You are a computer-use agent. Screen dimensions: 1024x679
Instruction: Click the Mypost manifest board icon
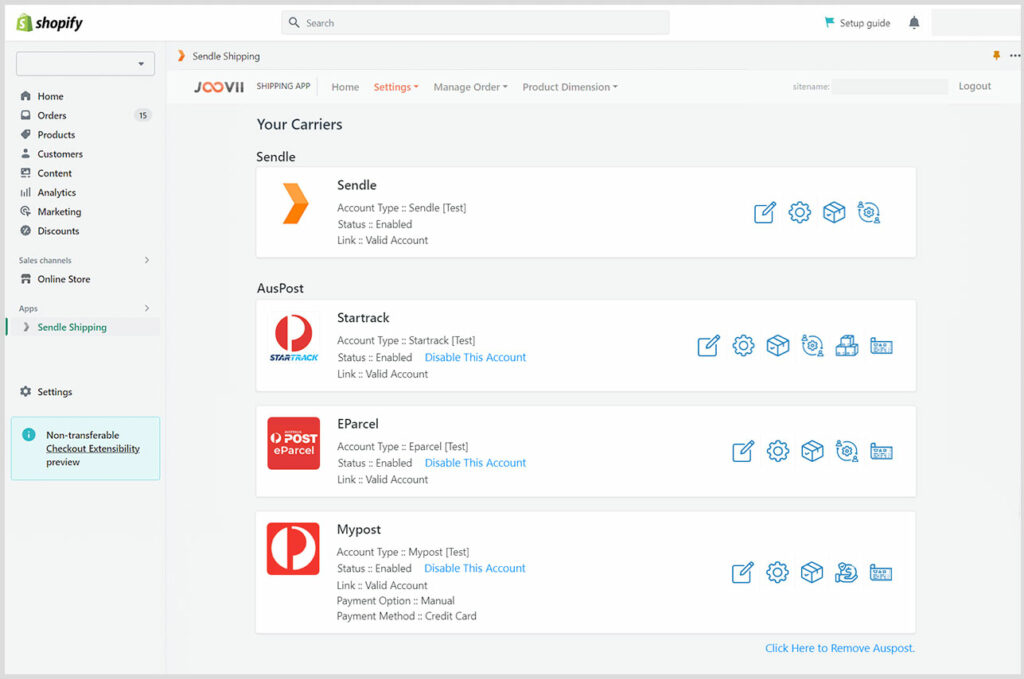(881, 573)
